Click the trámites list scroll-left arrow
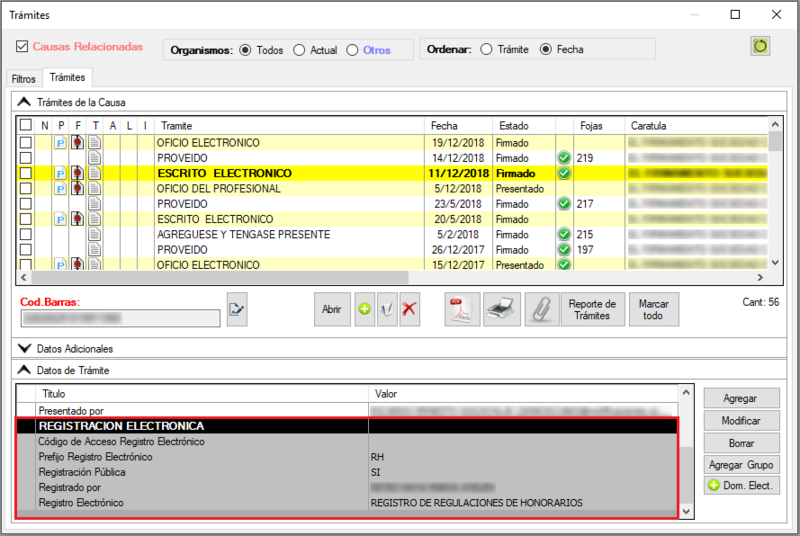 click(23, 277)
